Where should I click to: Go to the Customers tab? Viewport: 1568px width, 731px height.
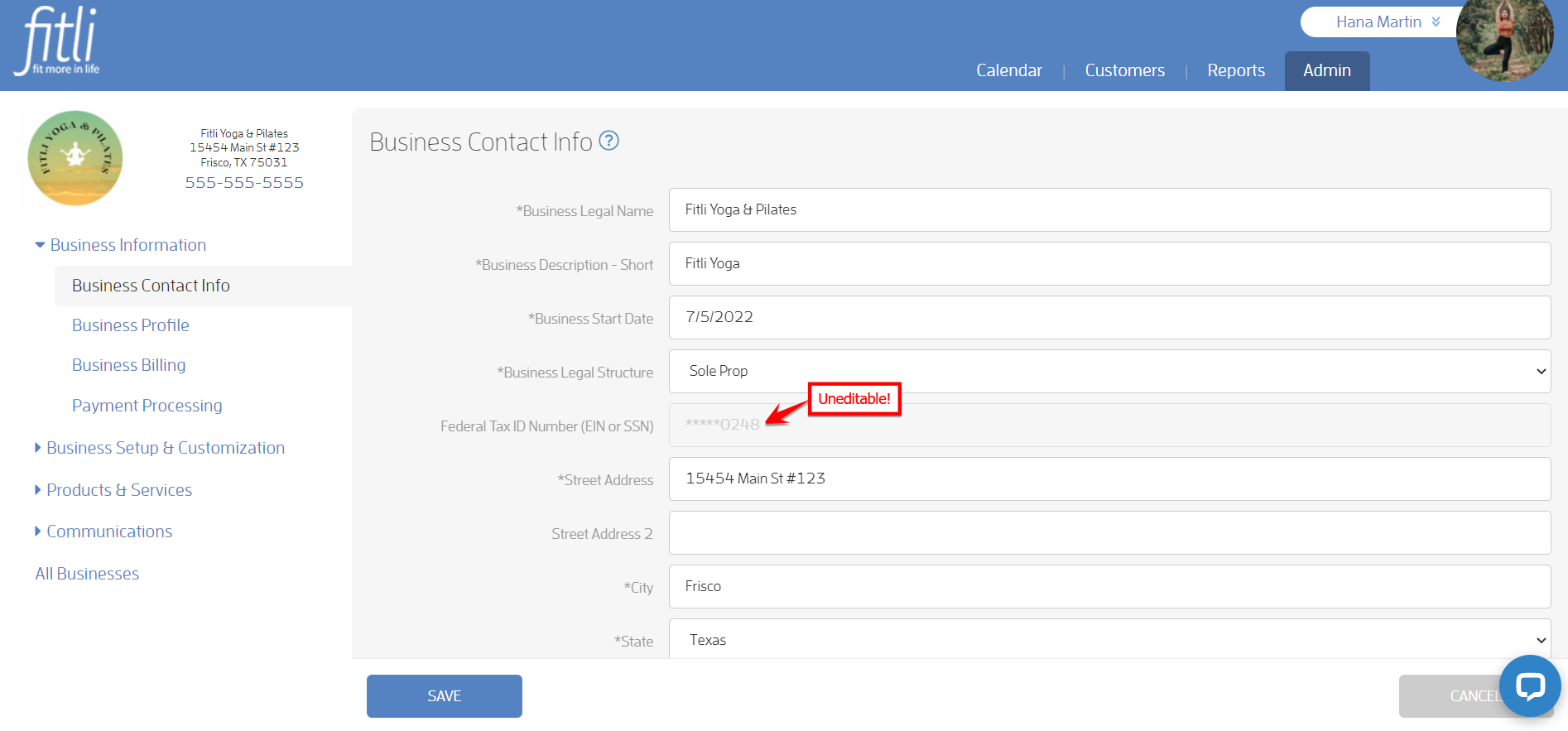1124,70
